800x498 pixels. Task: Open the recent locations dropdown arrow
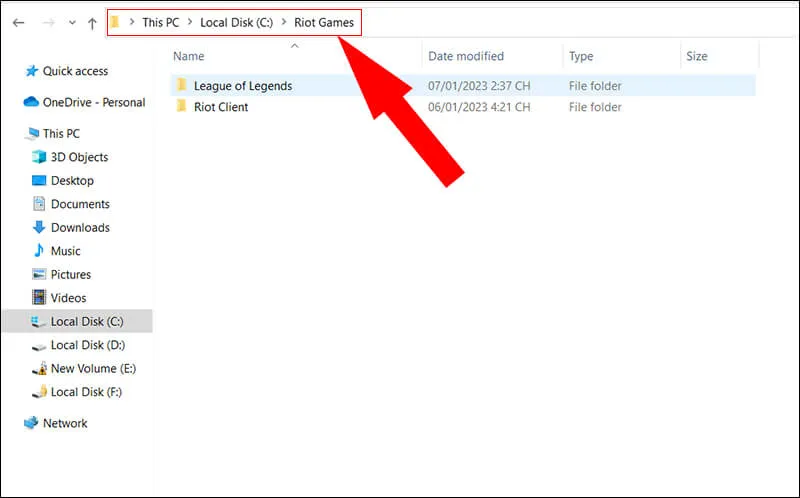(x=72, y=23)
